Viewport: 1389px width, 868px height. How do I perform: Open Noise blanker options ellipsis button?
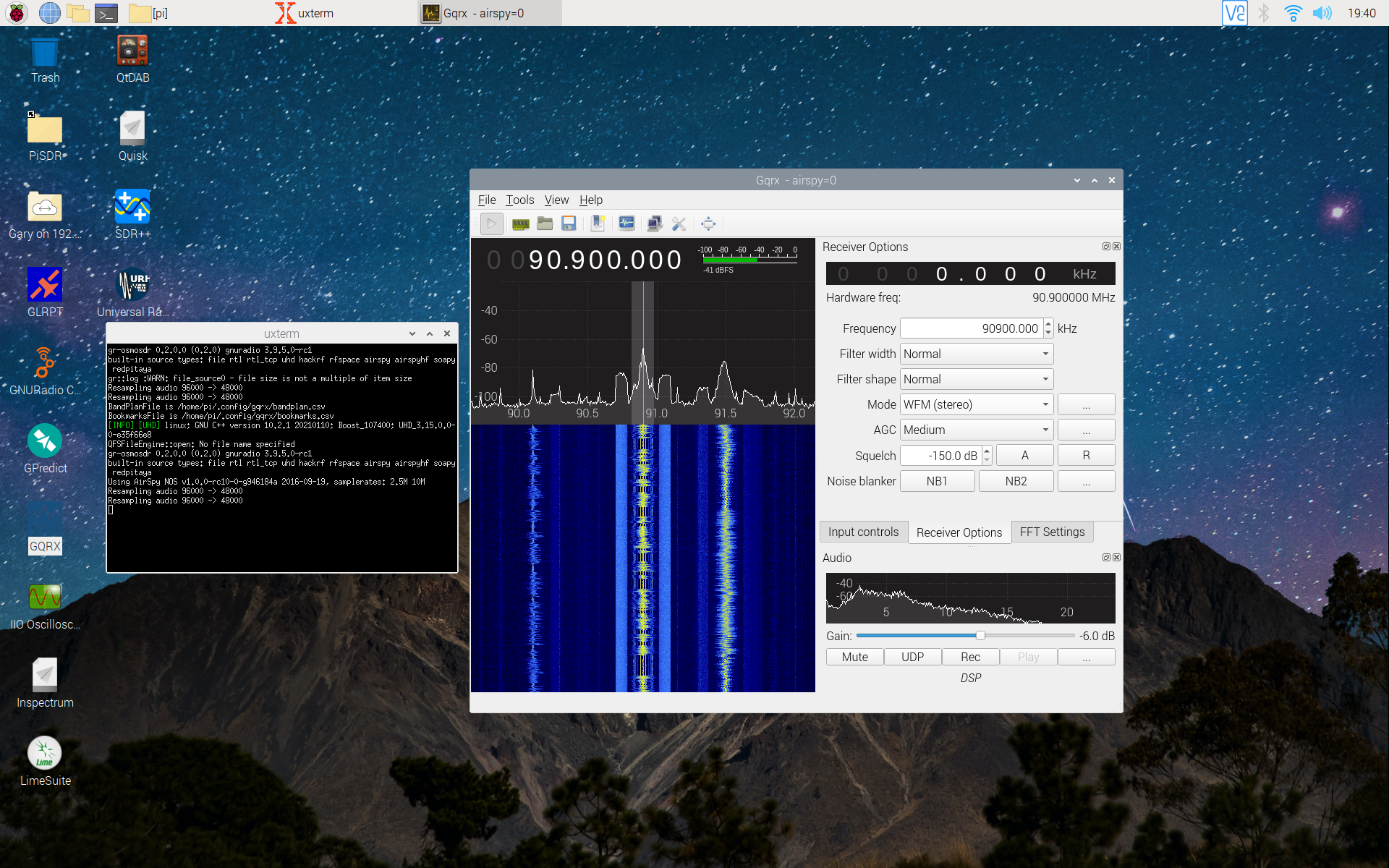pyautogui.click(x=1086, y=481)
